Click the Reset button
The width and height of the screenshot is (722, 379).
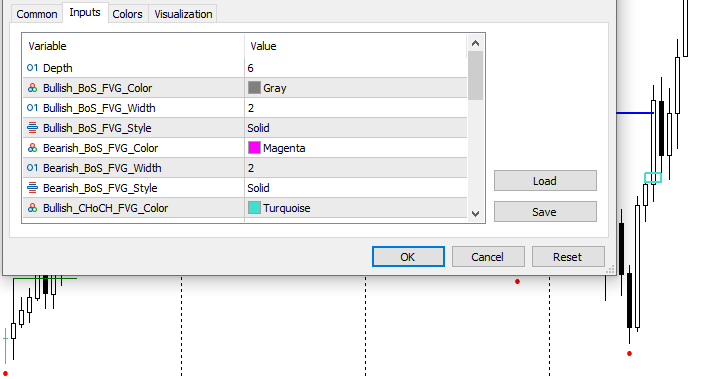pyautogui.click(x=568, y=257)
